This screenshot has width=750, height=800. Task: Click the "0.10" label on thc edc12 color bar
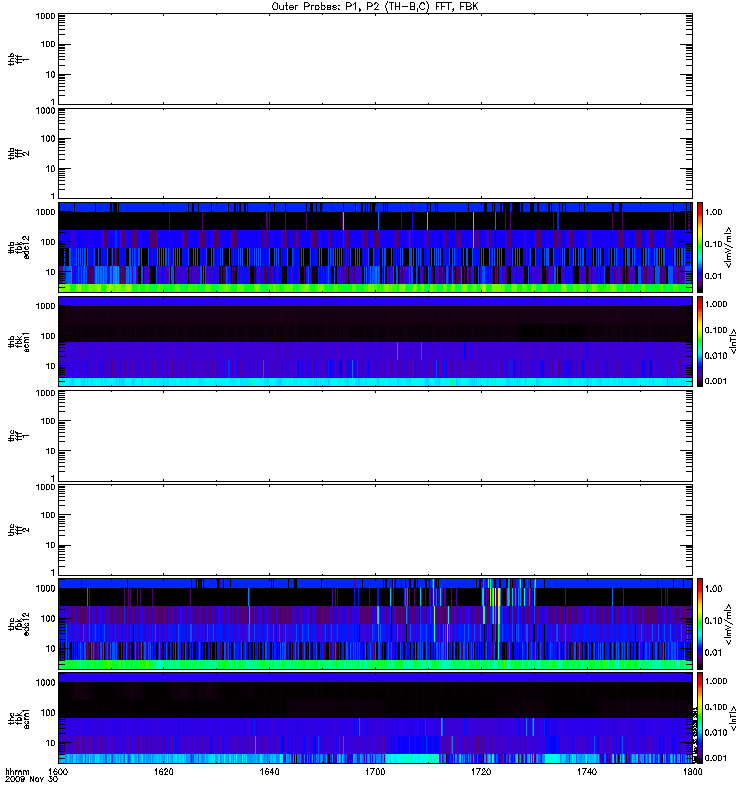coord(714,620)
